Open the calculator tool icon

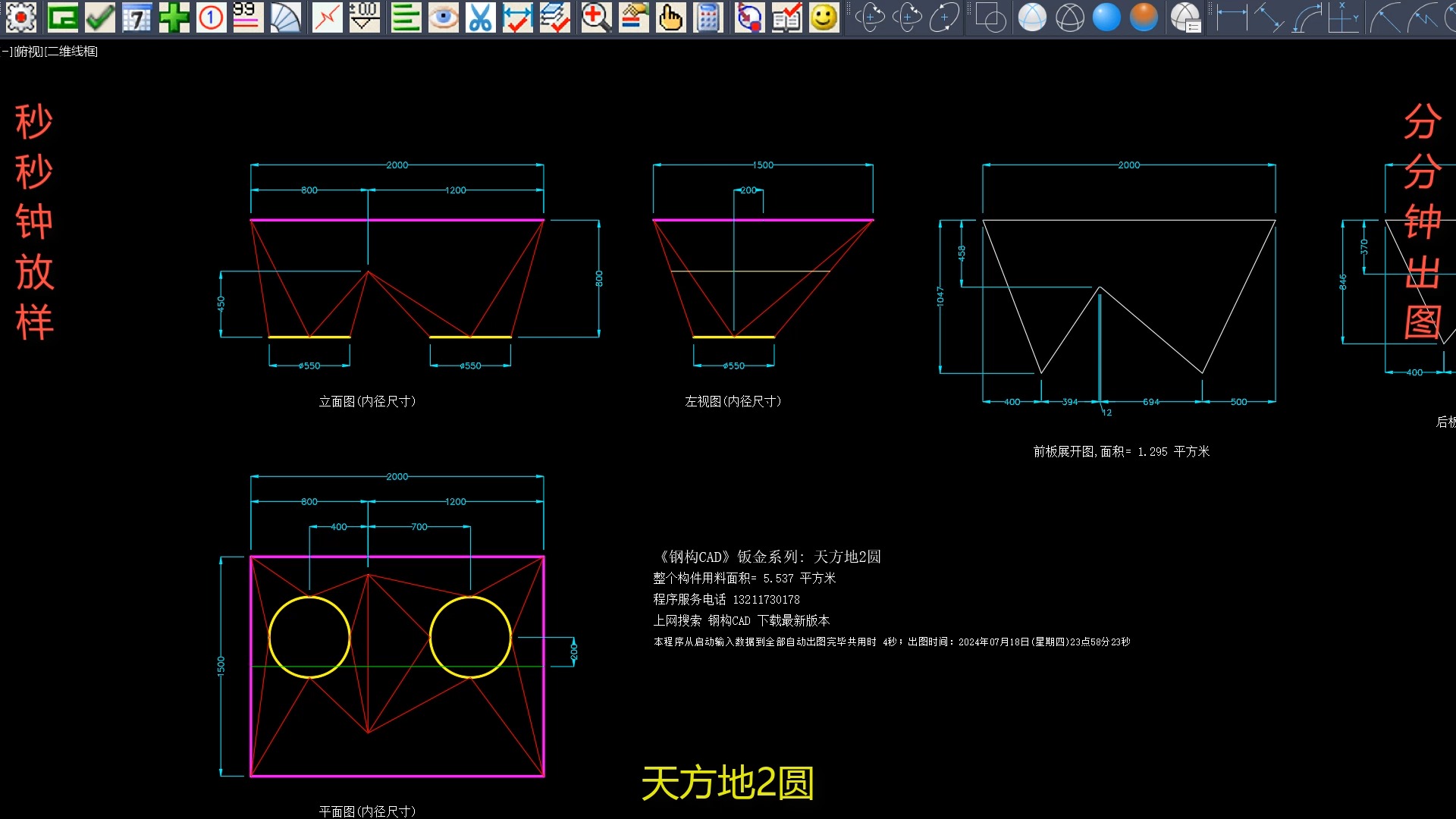click(708, 17)
